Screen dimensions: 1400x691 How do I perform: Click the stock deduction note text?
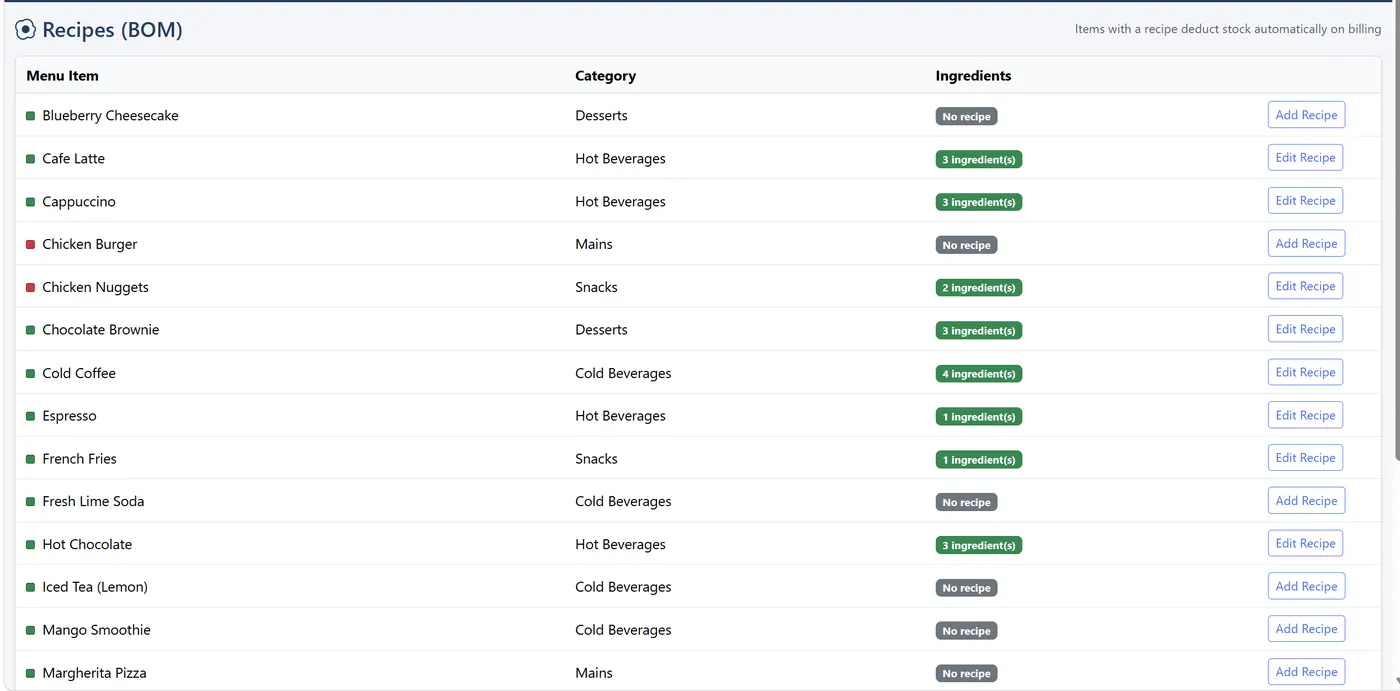pyautogui.click(x=1228, y=29)
